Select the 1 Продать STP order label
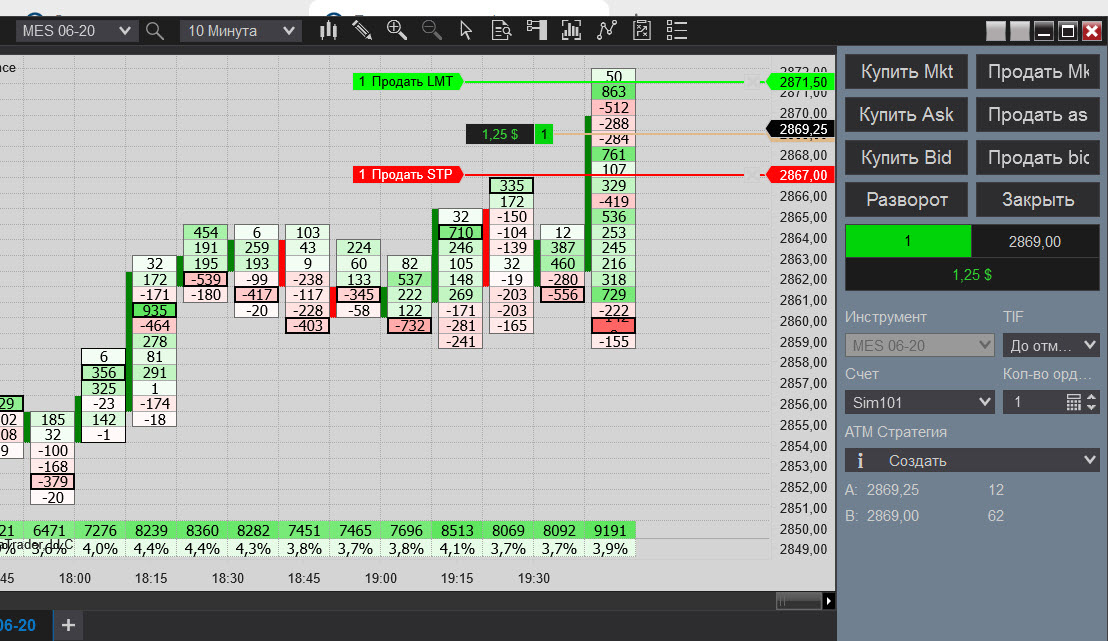The width and height of the screenshot is (1108, 641). tap(407, 175)
